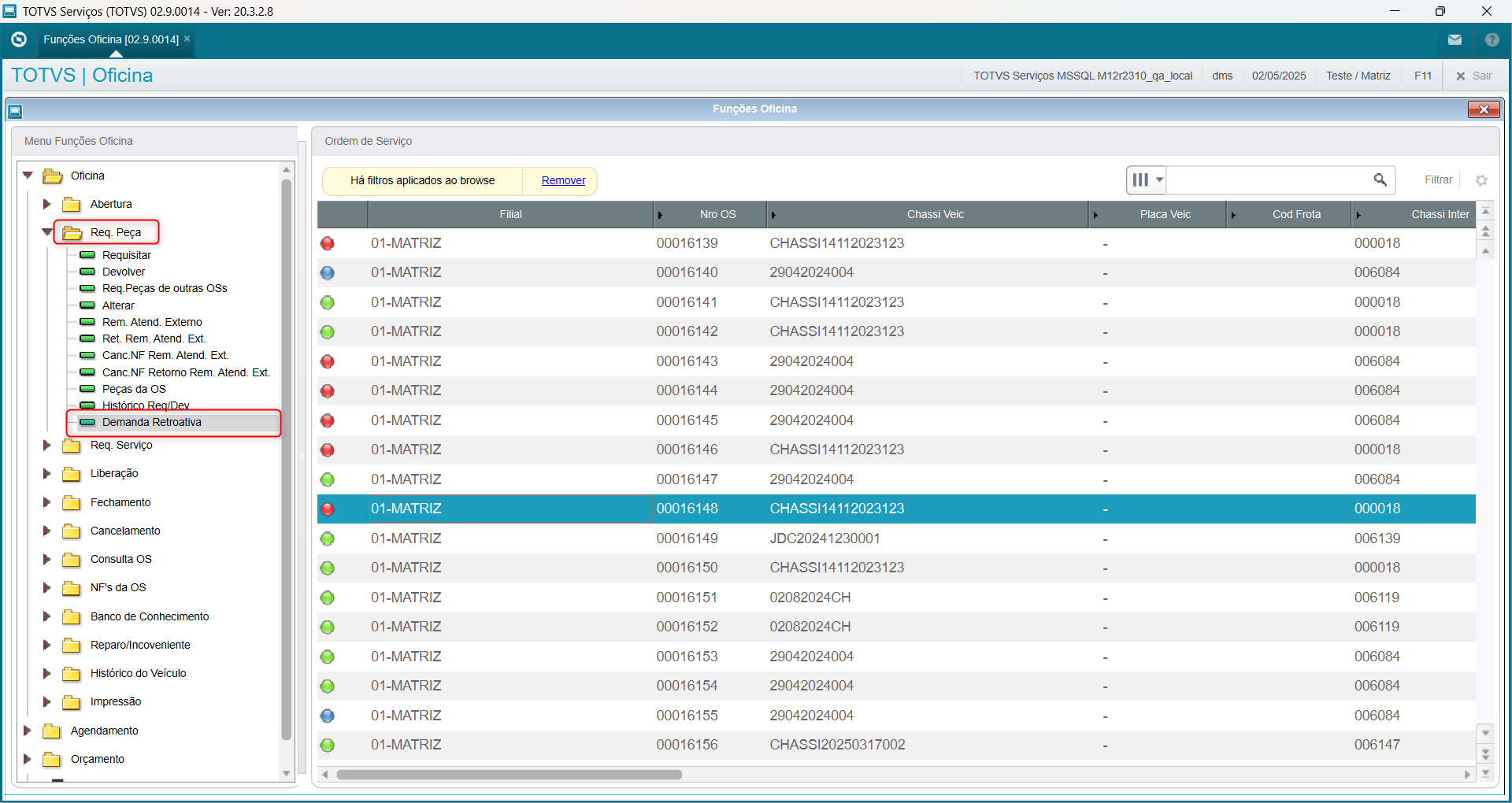This screenshot has height=803, width=1512.
Task: Click the menu tree vertical scrollbar
Action: (287, 460)
